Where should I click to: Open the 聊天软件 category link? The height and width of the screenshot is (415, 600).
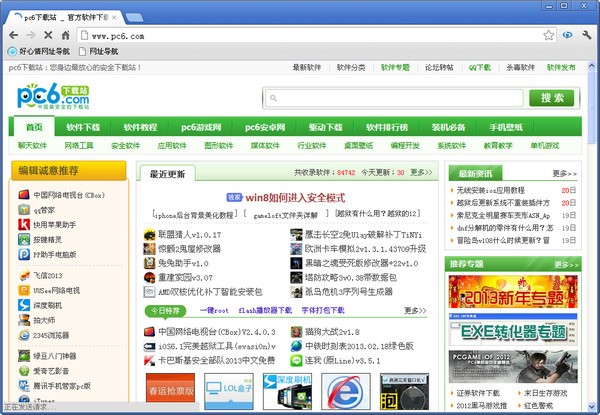(32, 145)
